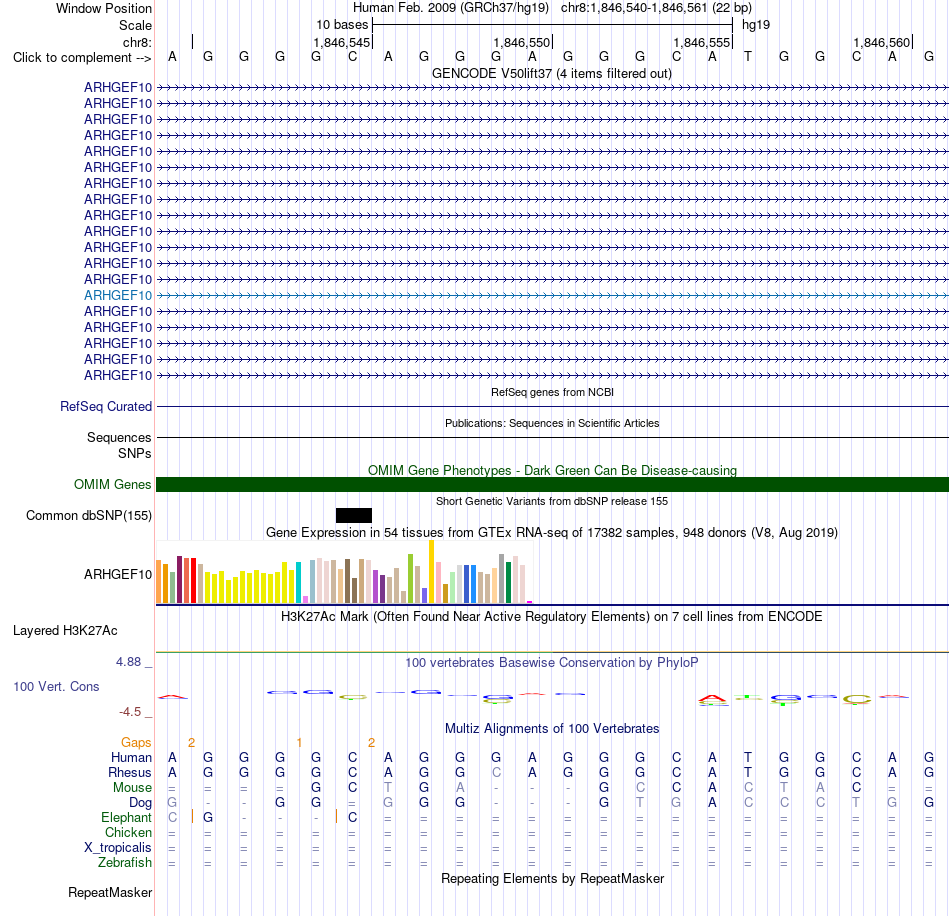Click the chr8:1,846,540-1,846,561 (22 bp) position text
Viewport: 950px width, 916px height.
pyautogui.click(x=656, y=8)
